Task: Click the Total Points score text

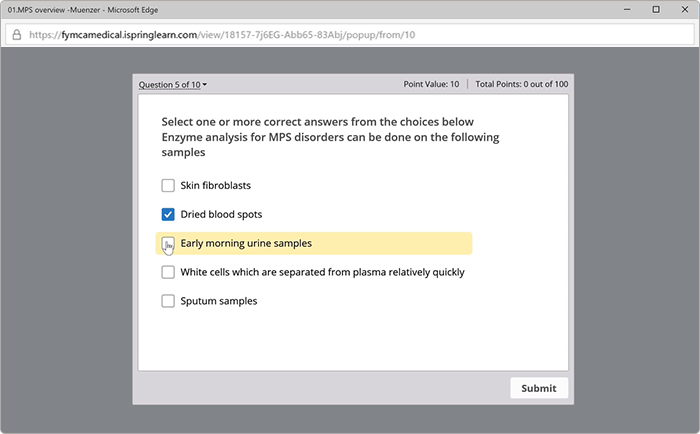Action: pyautogui.click(x=521, y=84)
